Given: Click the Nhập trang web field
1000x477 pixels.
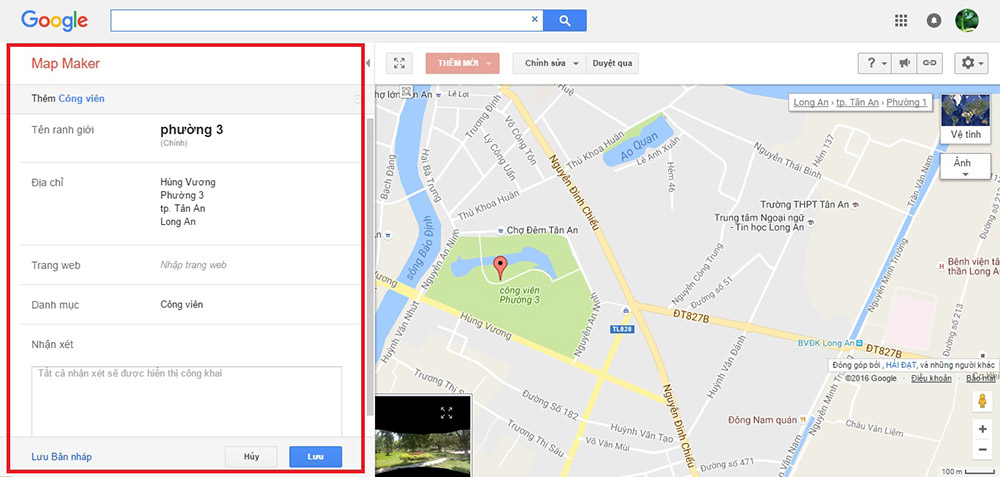Looking at the screenshot, I should tap(193, 265).
